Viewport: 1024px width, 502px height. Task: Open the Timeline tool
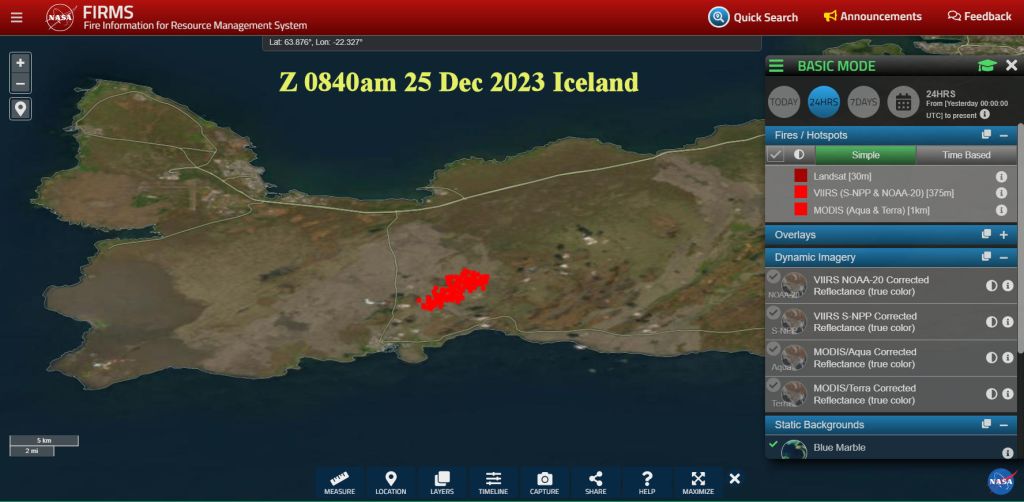tap(493, 482)
